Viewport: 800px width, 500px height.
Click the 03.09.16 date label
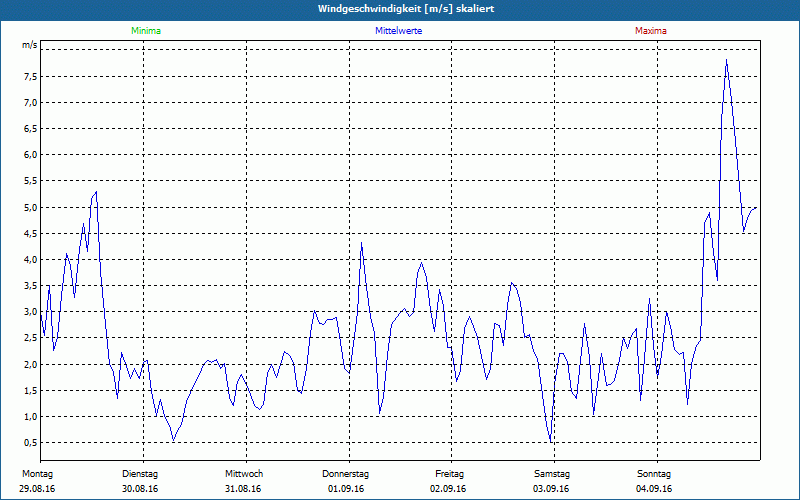click(x=551, y=489)
